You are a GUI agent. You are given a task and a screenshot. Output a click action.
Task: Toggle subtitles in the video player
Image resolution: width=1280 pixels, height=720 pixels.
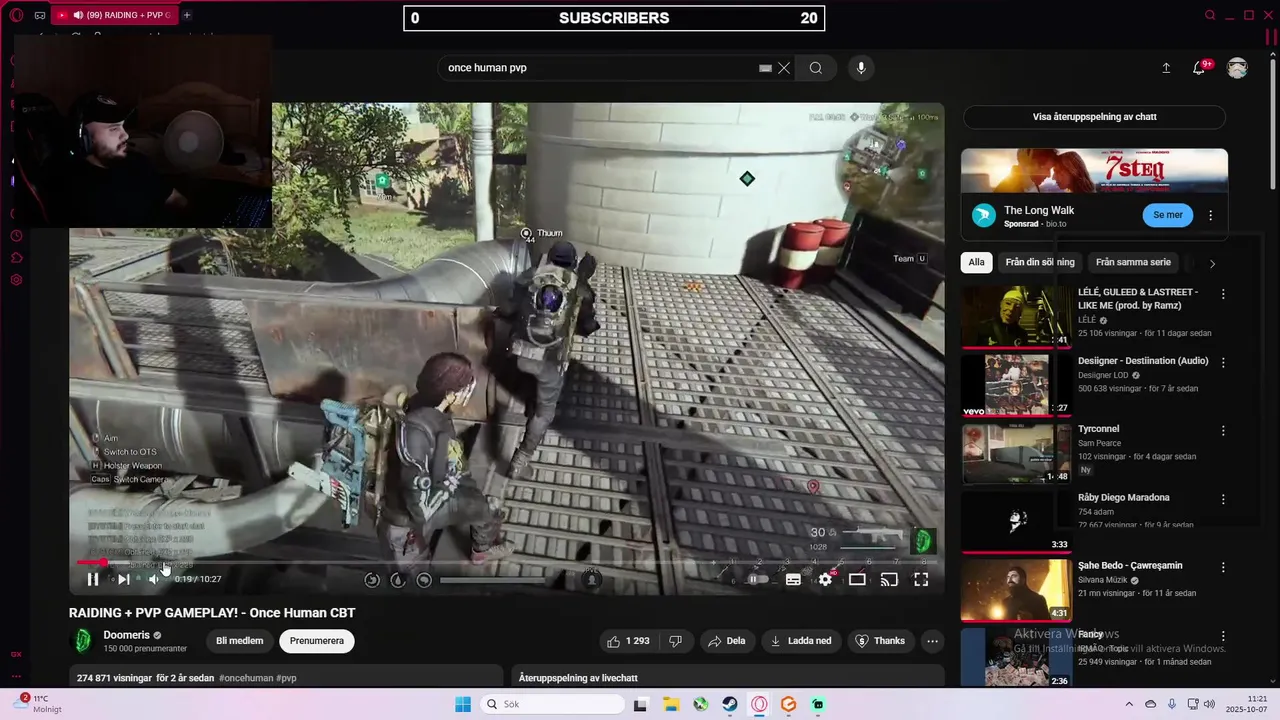[x=793, y=579]
